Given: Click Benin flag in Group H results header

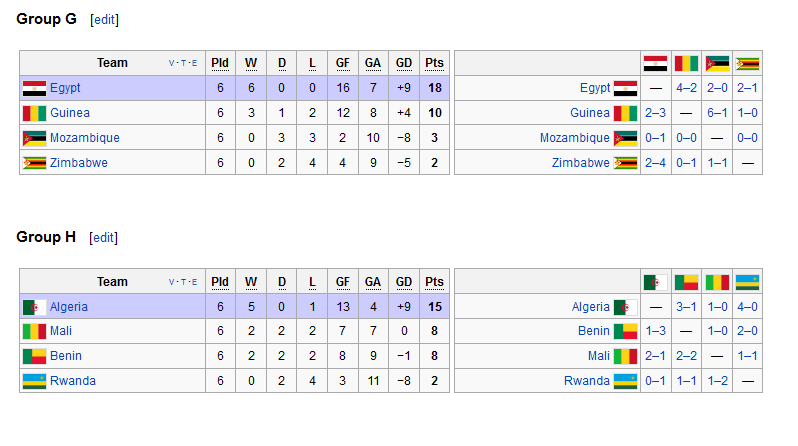Looking at the screenshot, I should click(686, 282).
